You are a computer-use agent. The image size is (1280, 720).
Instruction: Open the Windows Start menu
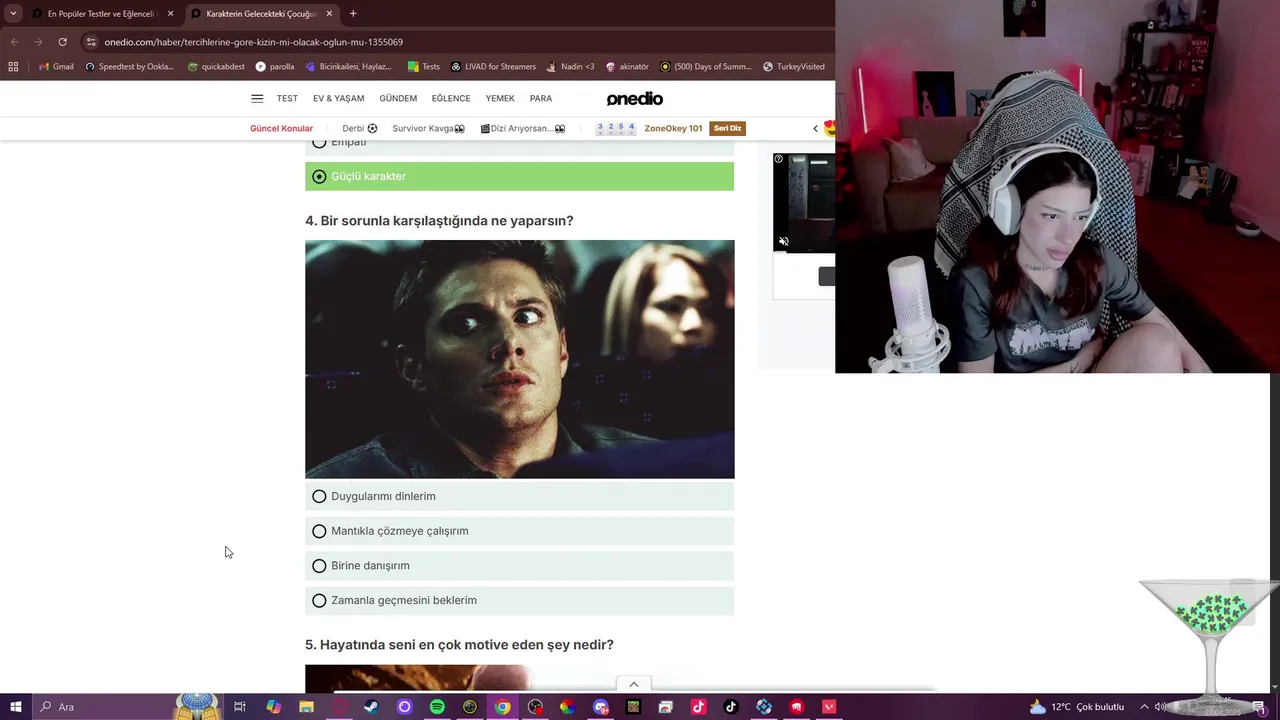point(15,707)
